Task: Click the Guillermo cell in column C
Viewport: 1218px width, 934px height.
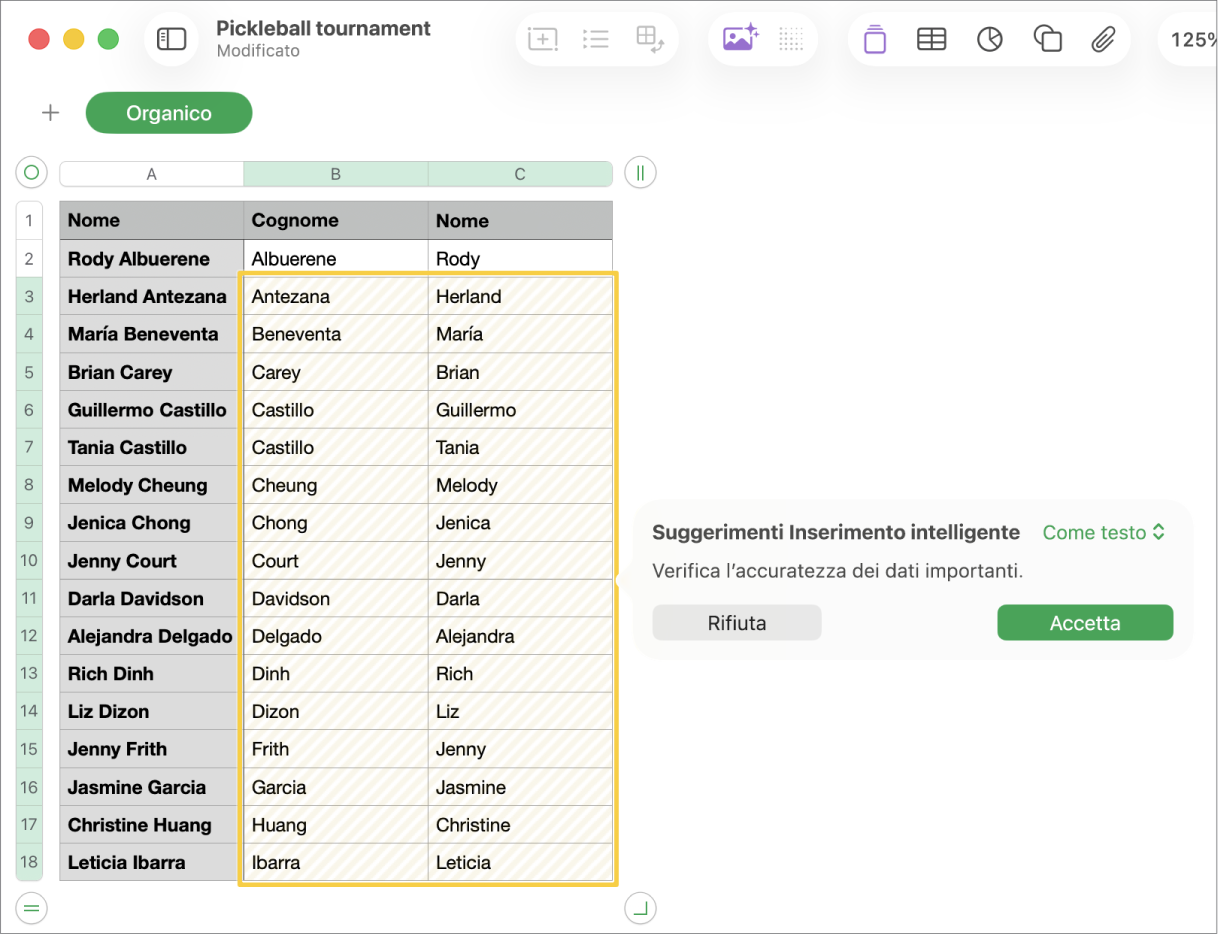Action: 520,410
